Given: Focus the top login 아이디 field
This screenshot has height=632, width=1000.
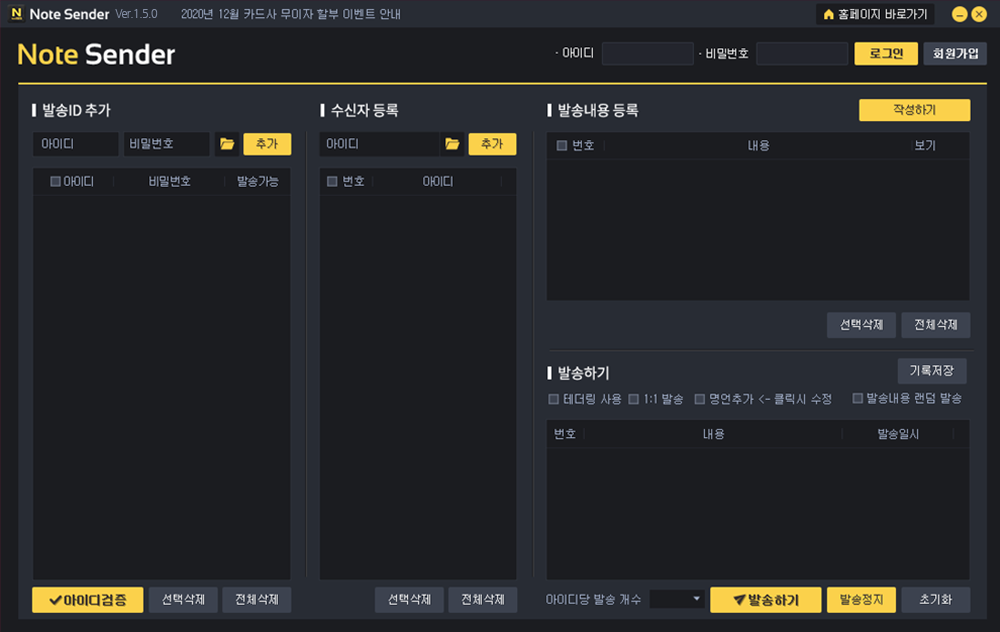Looking at the screenshot, I should [x=647, y=54].
